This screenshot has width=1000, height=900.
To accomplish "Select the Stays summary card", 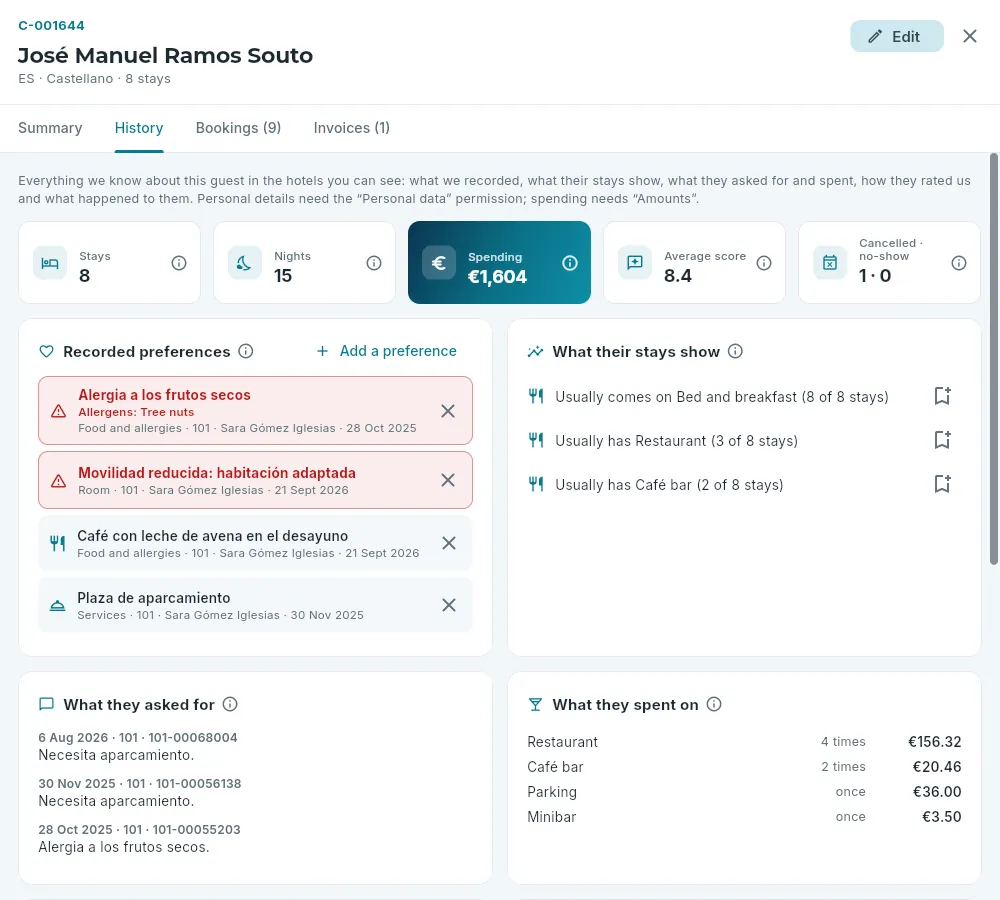I will 110,263.
